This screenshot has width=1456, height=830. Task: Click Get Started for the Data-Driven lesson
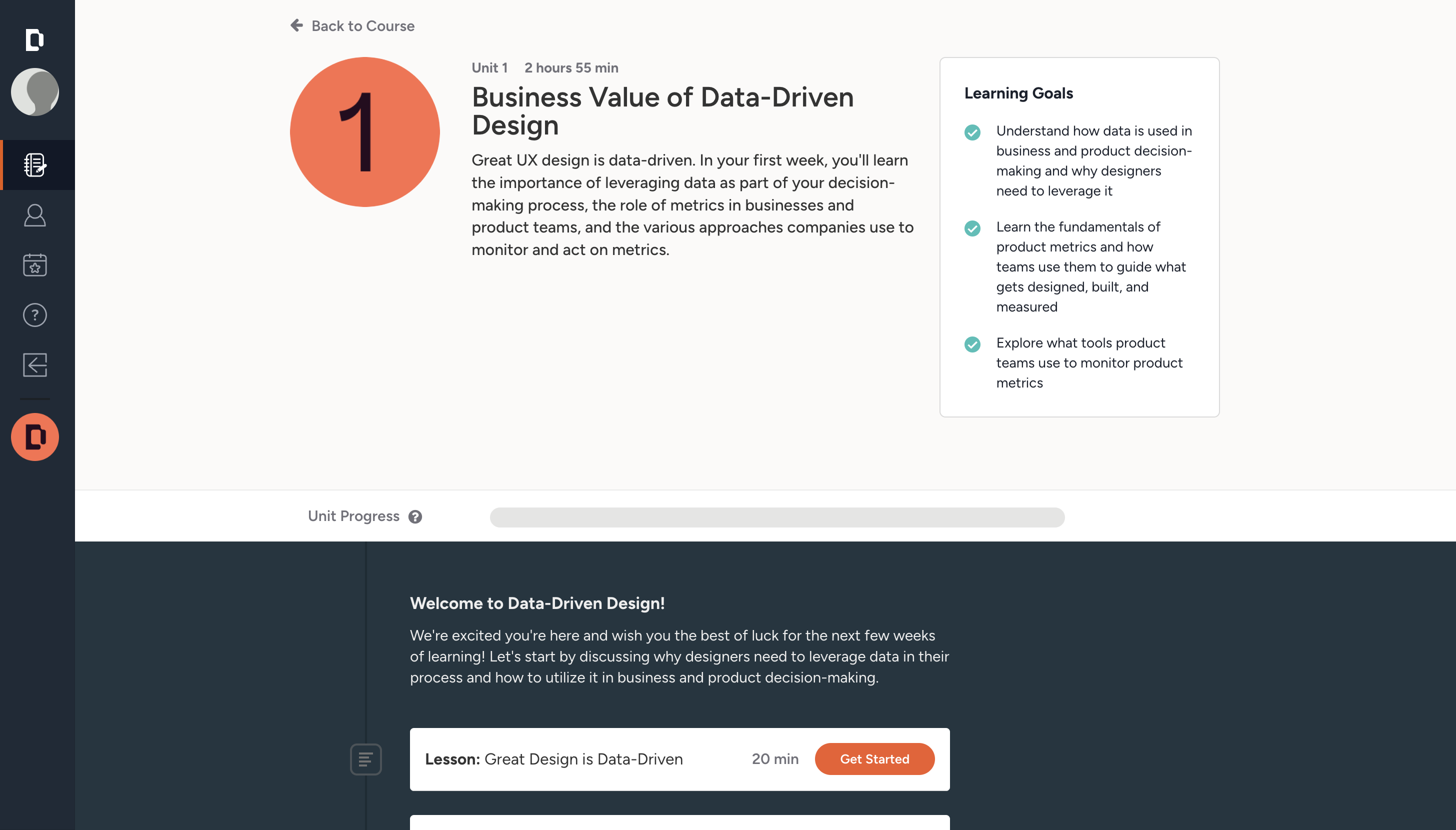pos(874,758)
